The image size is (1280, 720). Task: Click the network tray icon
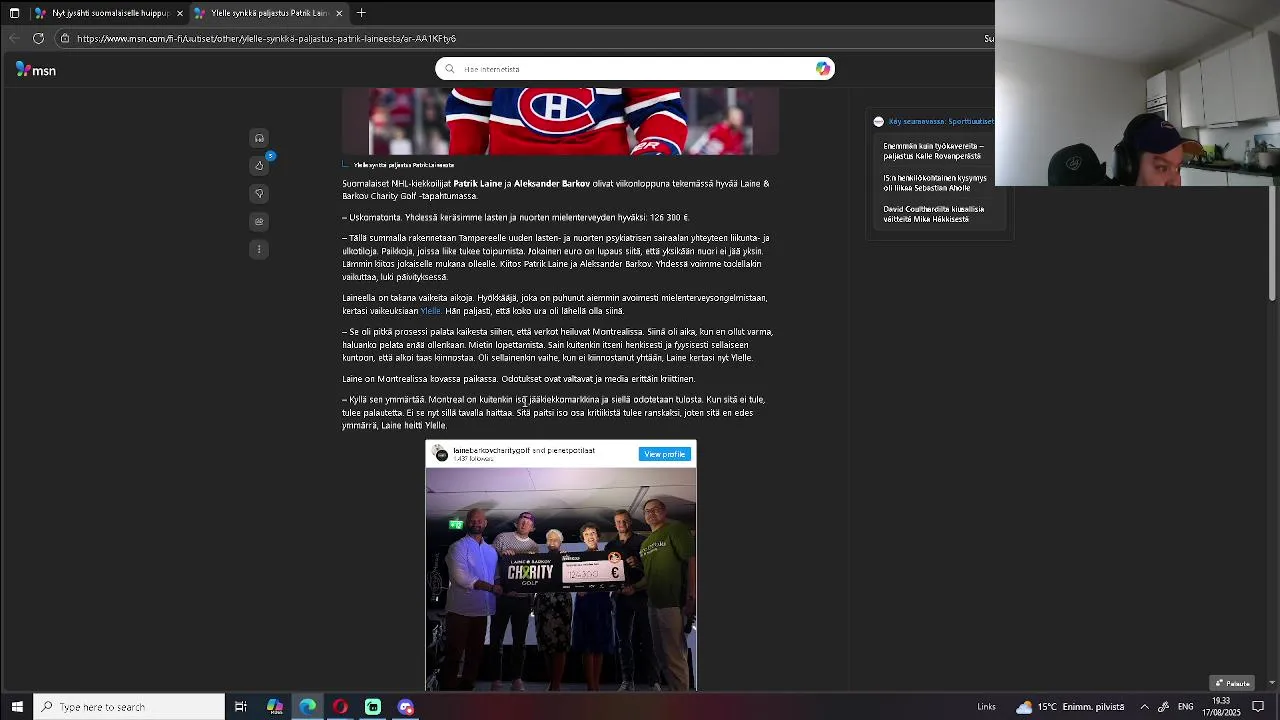pos(1163,707)
